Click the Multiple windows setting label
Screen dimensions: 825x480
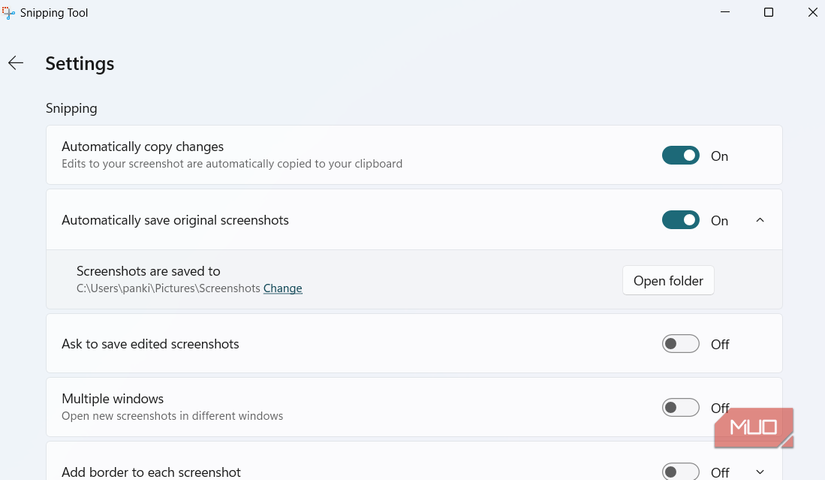tap(112, 399)
